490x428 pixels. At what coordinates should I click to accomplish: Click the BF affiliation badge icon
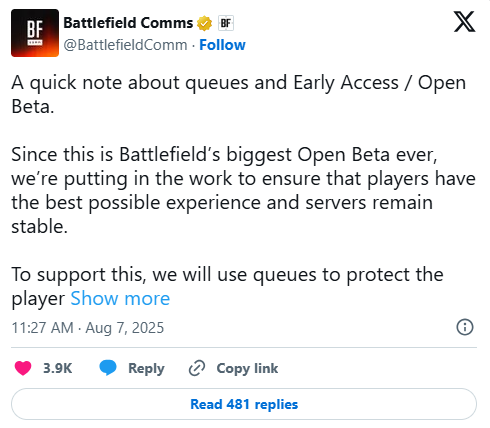(x=226, y=23)
